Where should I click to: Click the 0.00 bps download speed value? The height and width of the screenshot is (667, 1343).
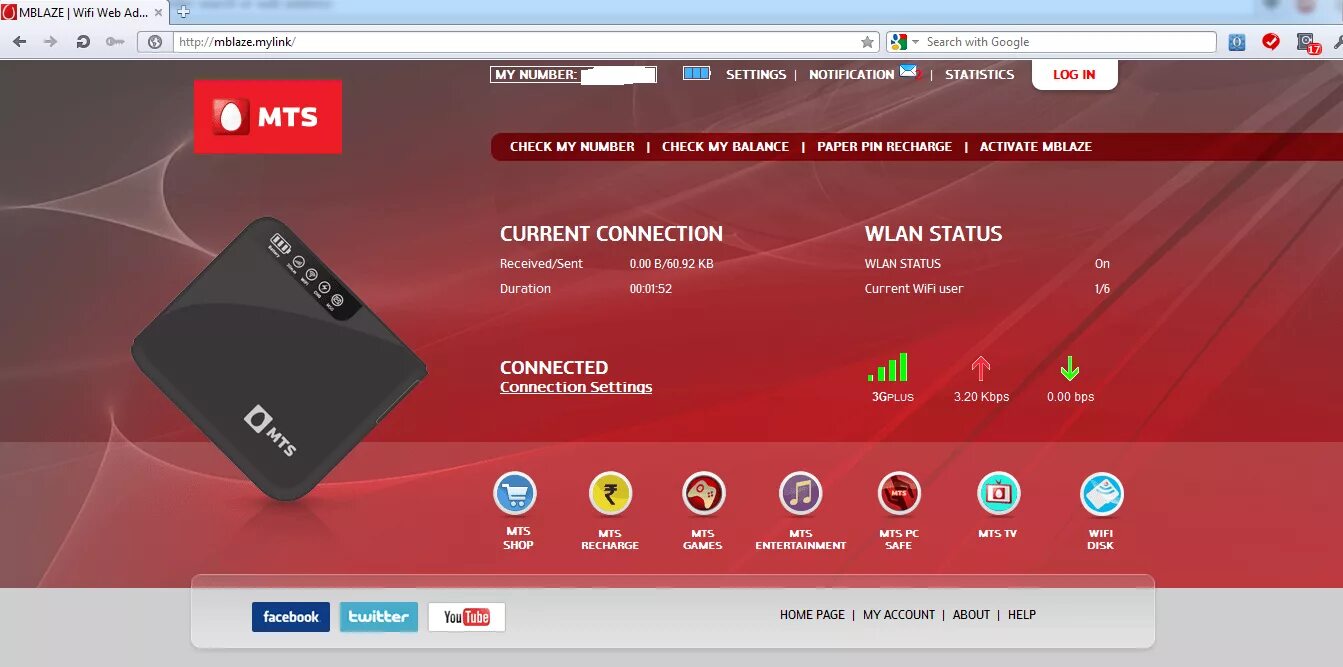pyautogui.click(x=1070, y=397)
